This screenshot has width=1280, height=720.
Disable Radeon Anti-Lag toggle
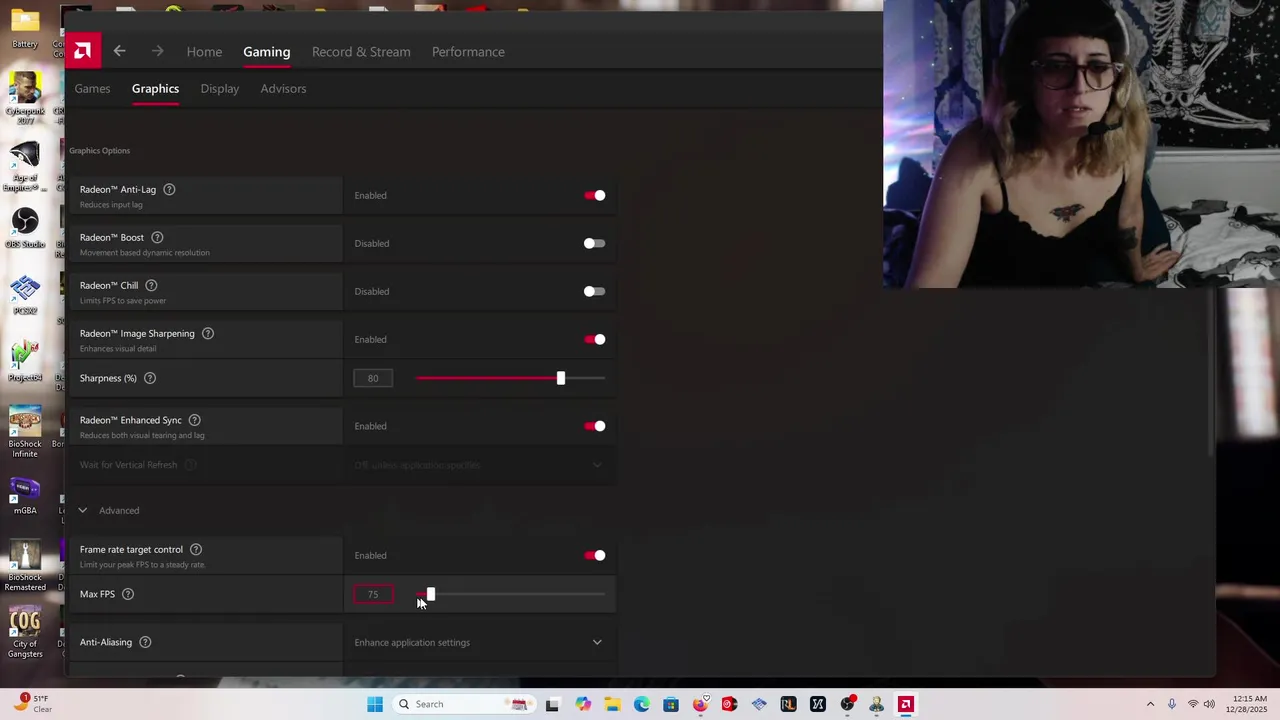[595, 195]
